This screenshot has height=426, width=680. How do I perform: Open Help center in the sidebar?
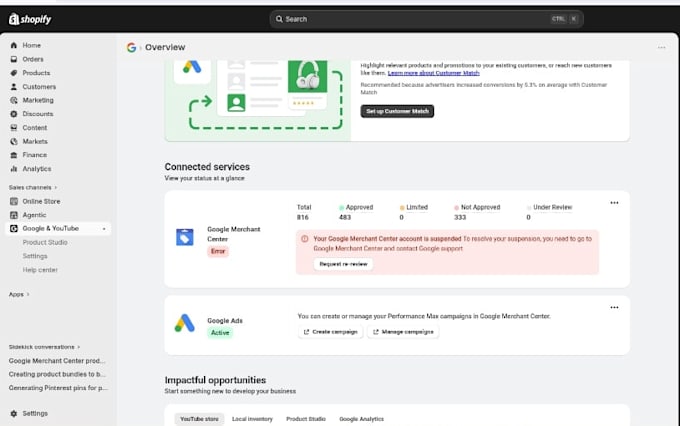pos(40,270)
